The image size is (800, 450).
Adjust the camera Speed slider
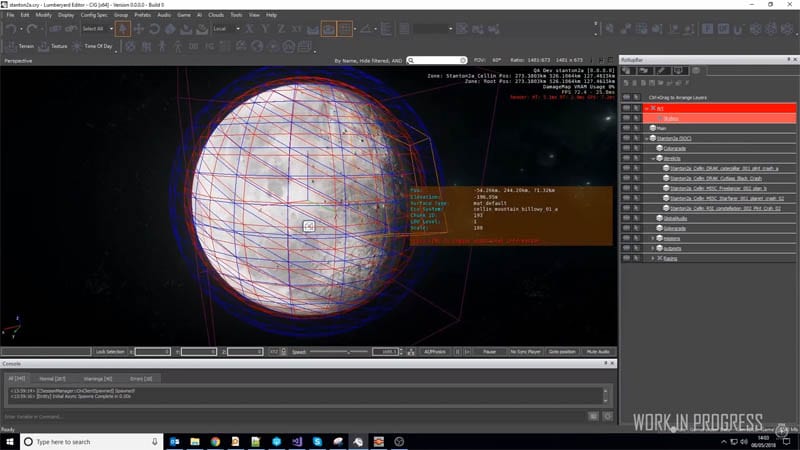point(338,352)
